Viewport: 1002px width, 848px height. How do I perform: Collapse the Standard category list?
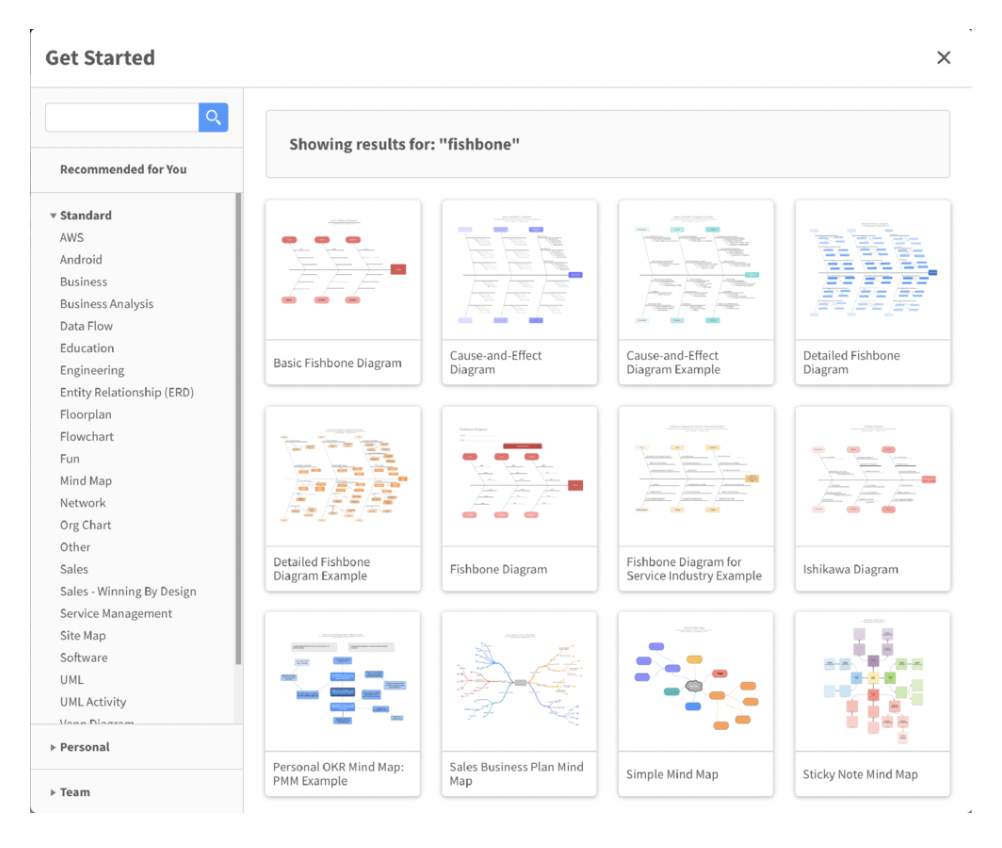[54, 216]
